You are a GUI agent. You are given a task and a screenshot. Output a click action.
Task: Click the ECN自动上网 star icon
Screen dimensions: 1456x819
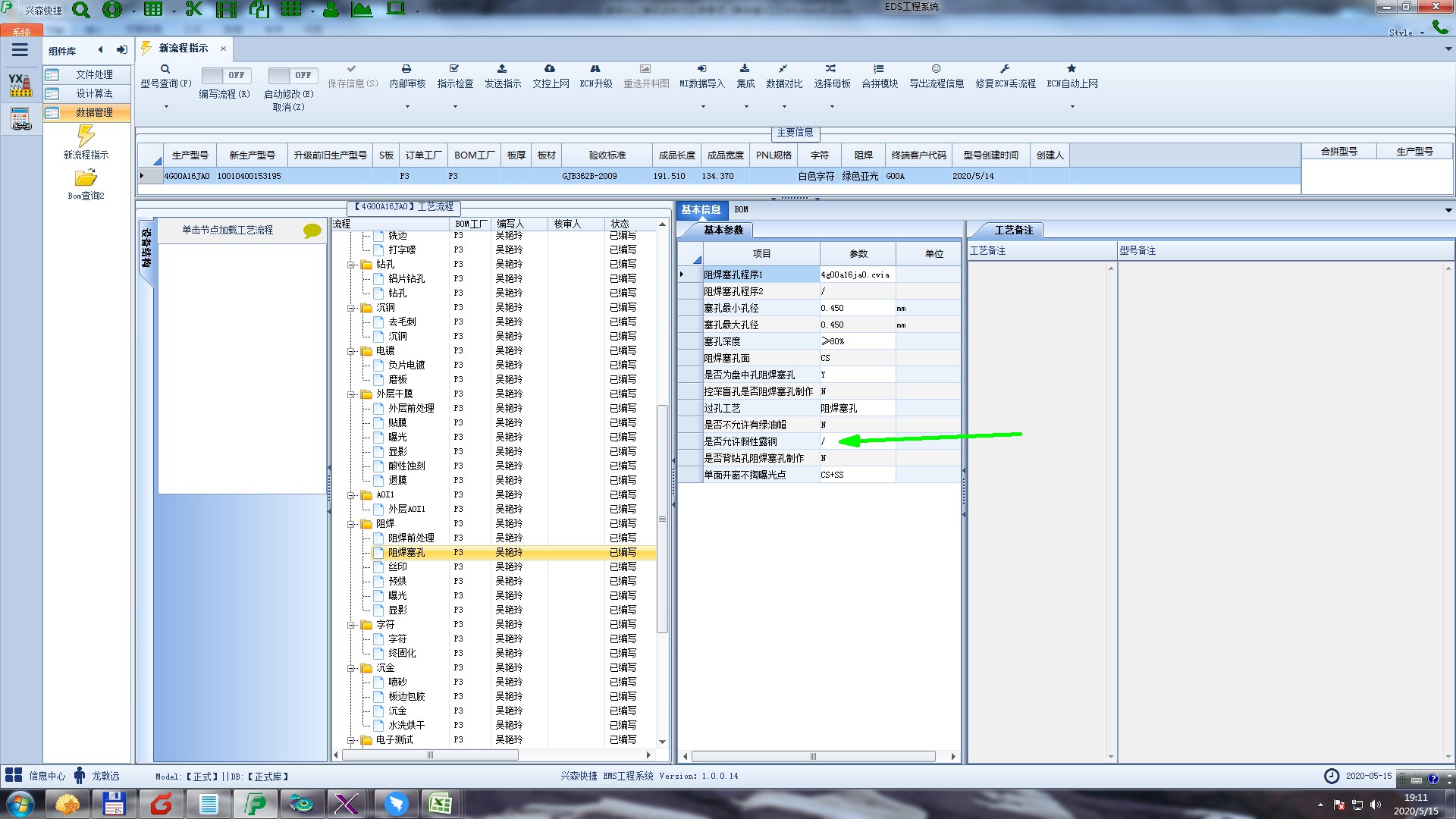[1072, 69]
